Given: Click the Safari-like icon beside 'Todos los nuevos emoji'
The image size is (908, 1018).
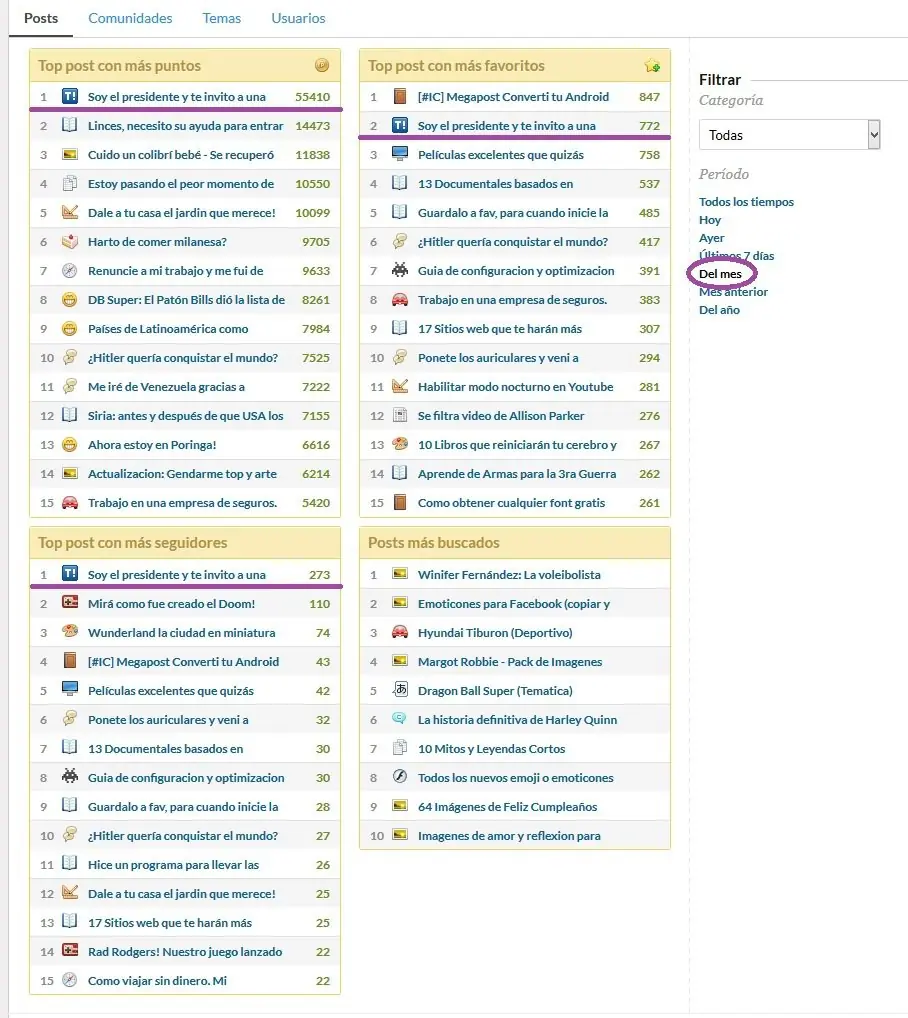Looking at the screenshot, I should click(400, 776).
